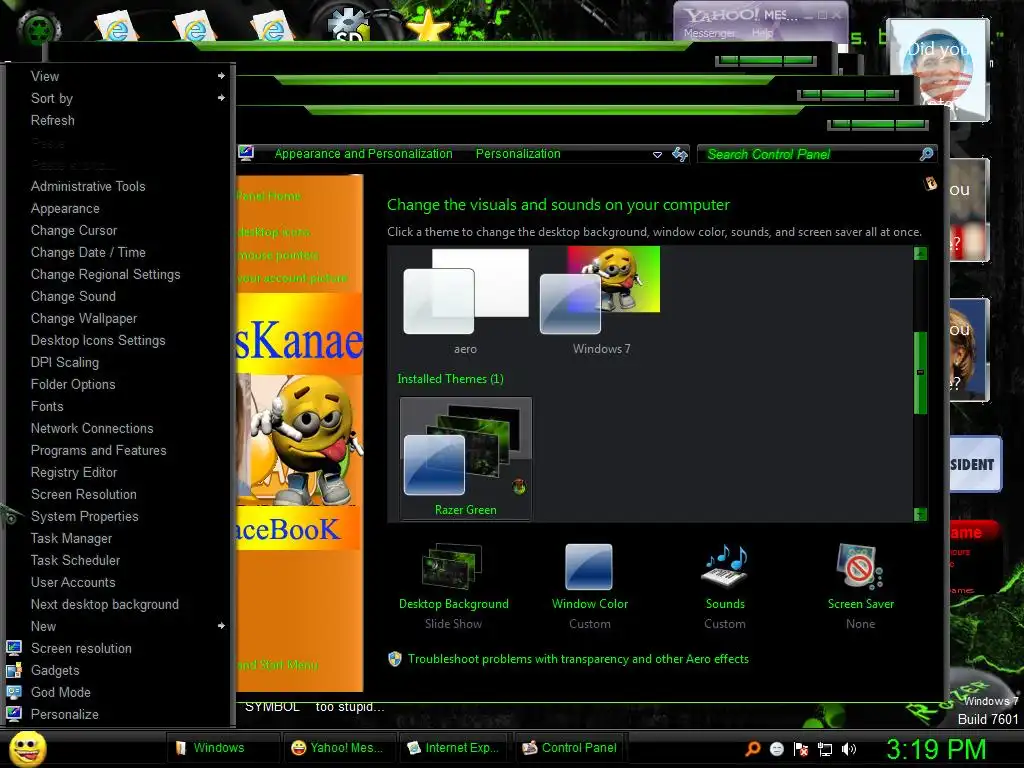Viewport: 1024px width, 768px height.
Task: Click the Screen resolution menu icon
Action: click(14, 648)
